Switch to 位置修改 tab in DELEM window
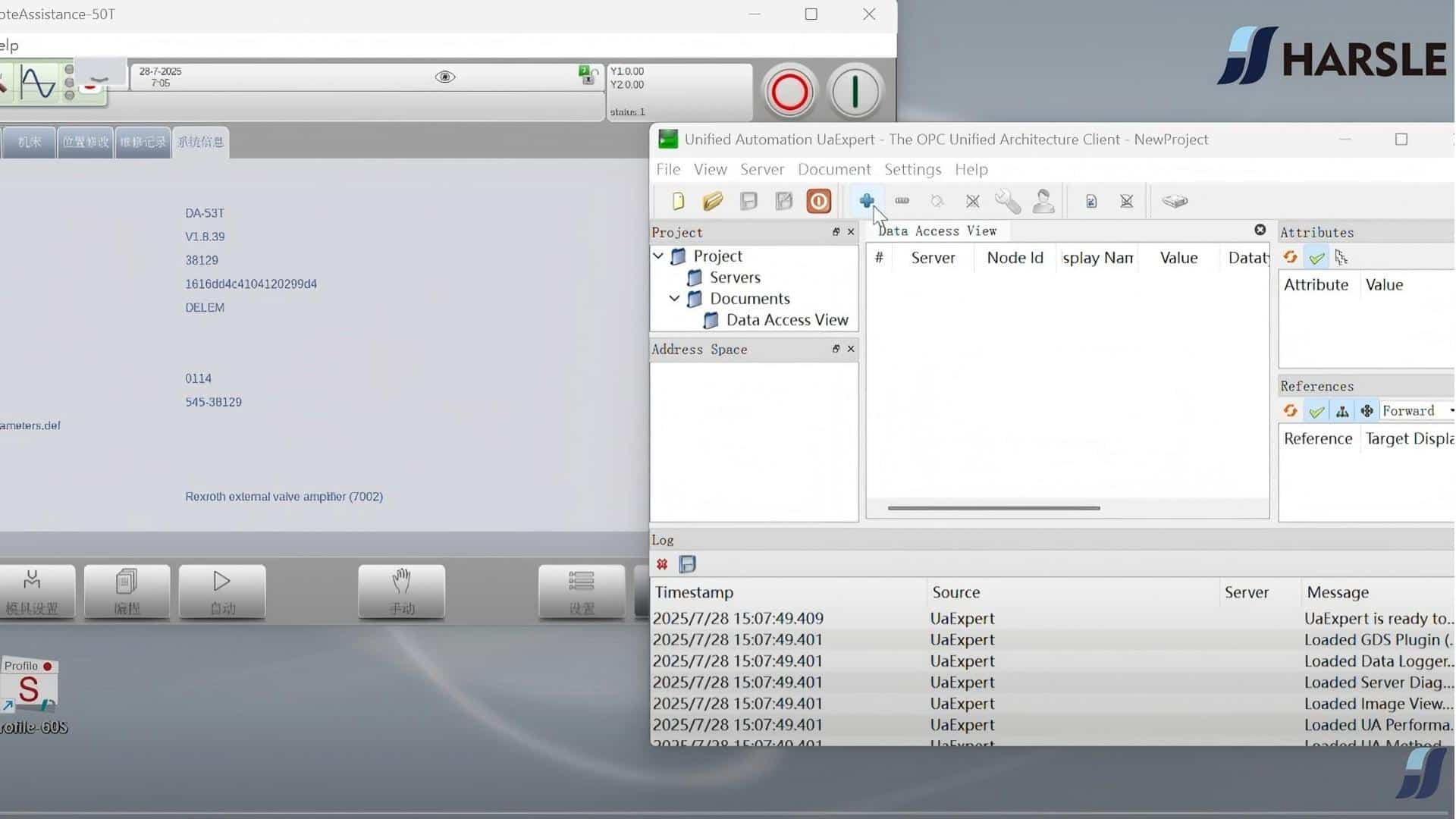This screenshot has height=819, width=1456. click(86, 142)
